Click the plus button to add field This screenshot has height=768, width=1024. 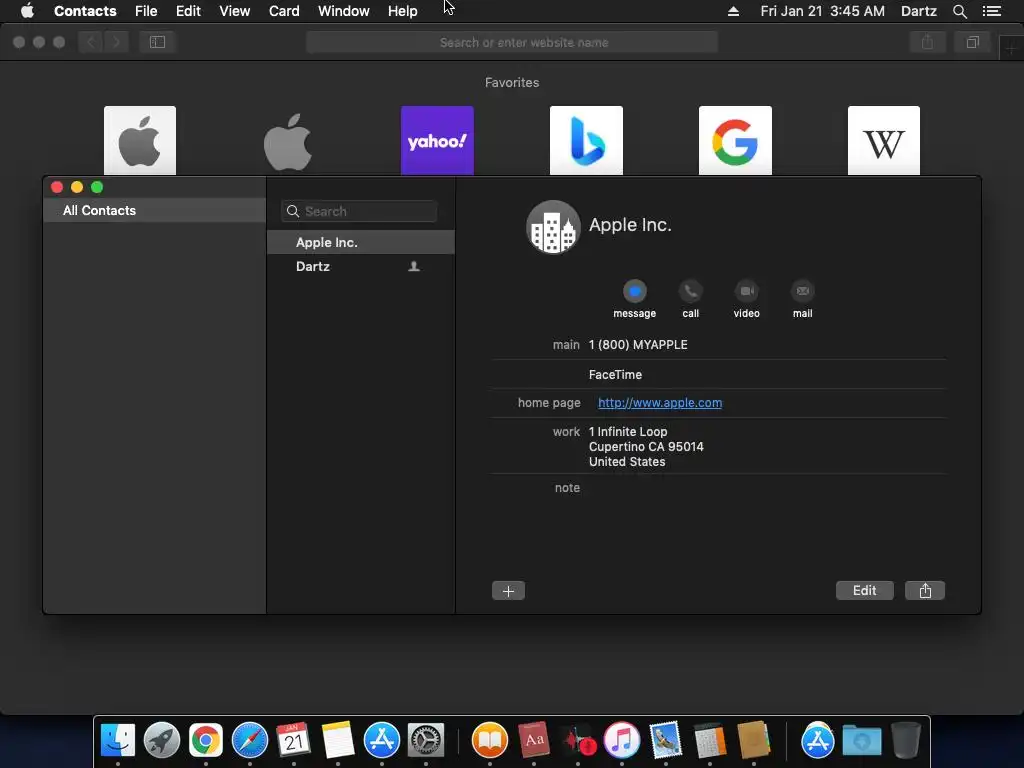tap(508, 591)
